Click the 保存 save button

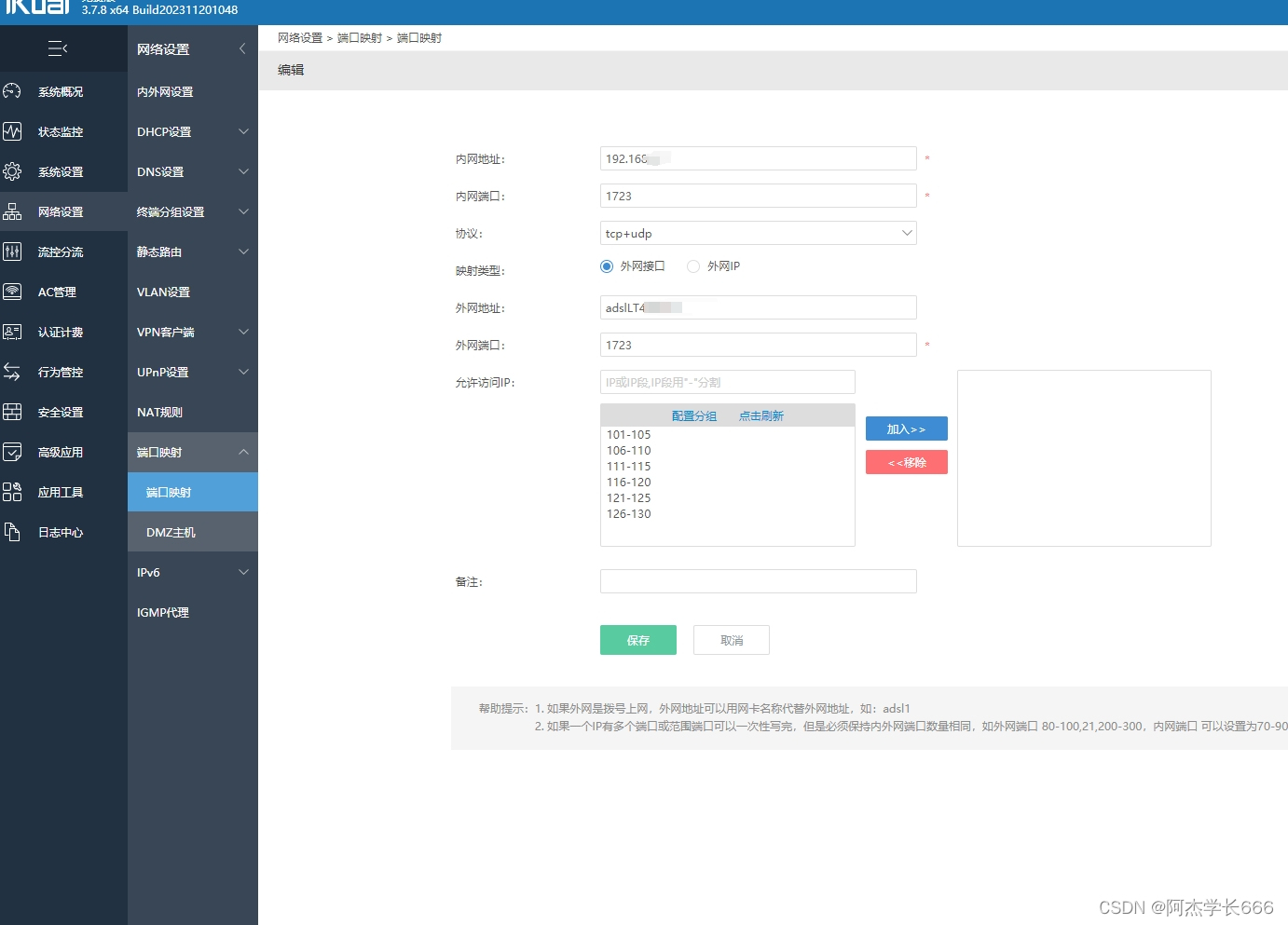pyautogui.click(x=638, y=640)
